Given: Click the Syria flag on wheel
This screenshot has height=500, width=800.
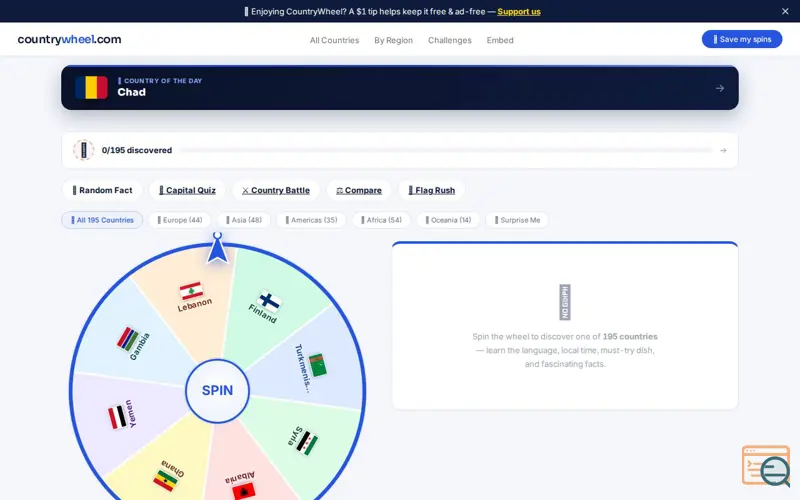Looking at the screenshot, I should [308, 443].
